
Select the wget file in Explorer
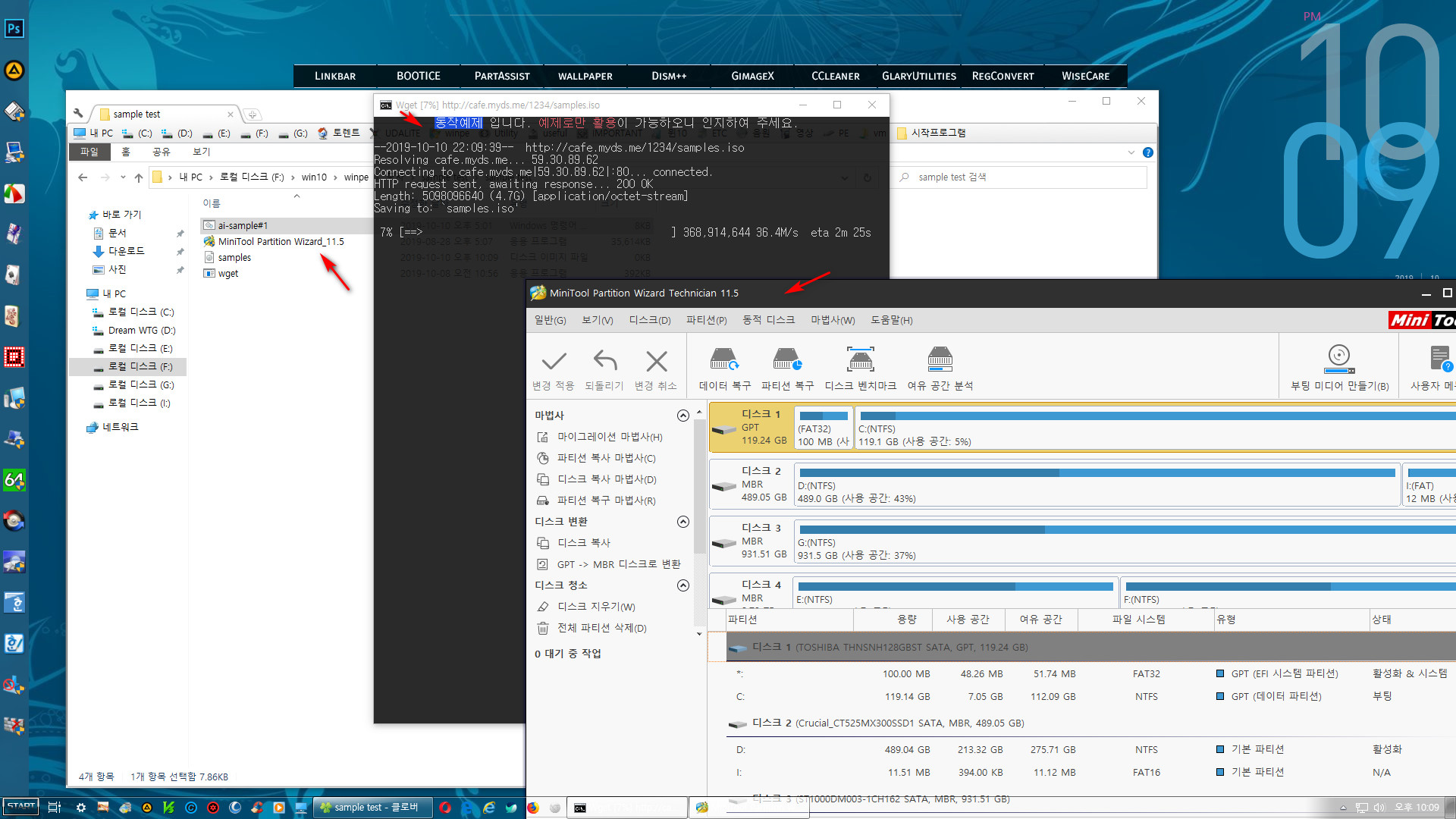[x=221, y=273]
